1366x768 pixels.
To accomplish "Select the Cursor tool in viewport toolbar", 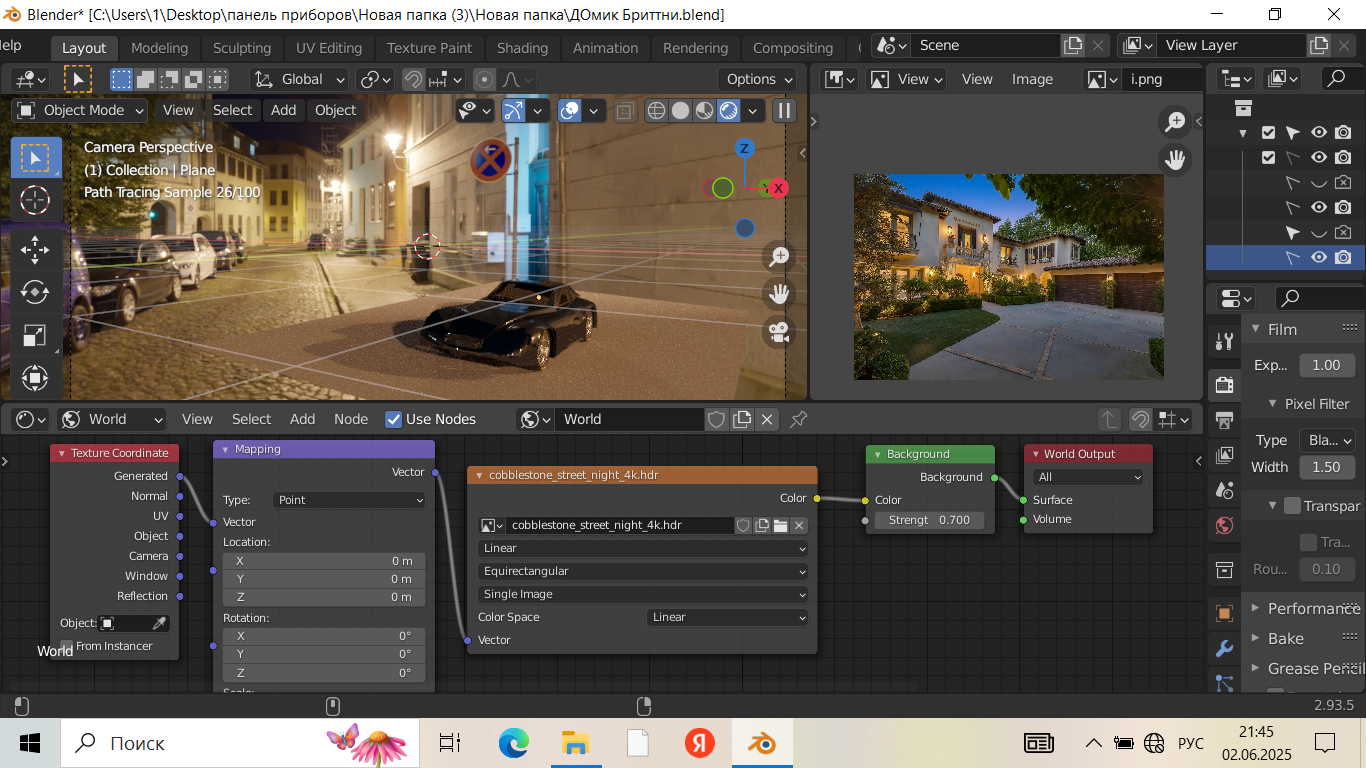I will (35, 200).
